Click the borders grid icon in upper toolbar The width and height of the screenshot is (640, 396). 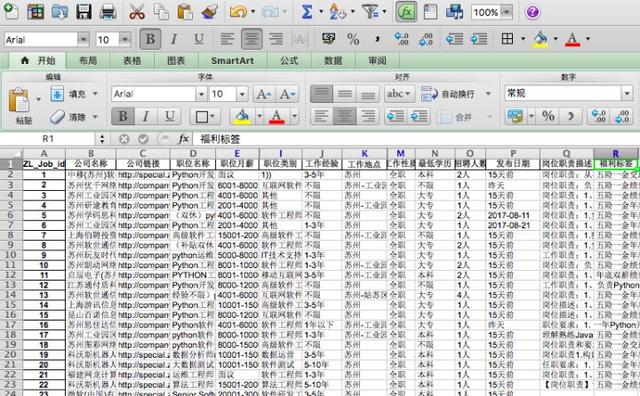(x=507, y=39)
